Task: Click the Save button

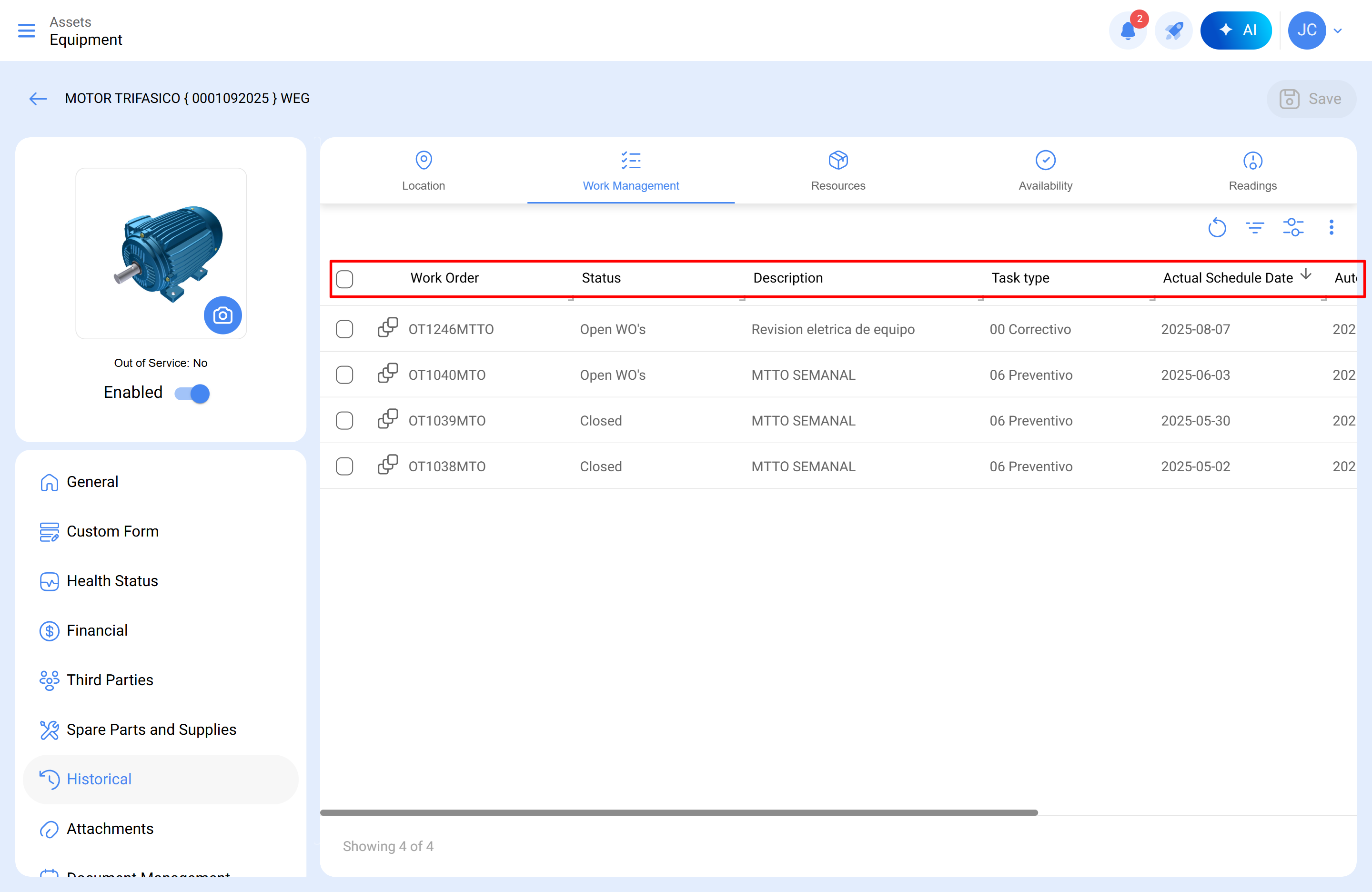Action: 1312,99
